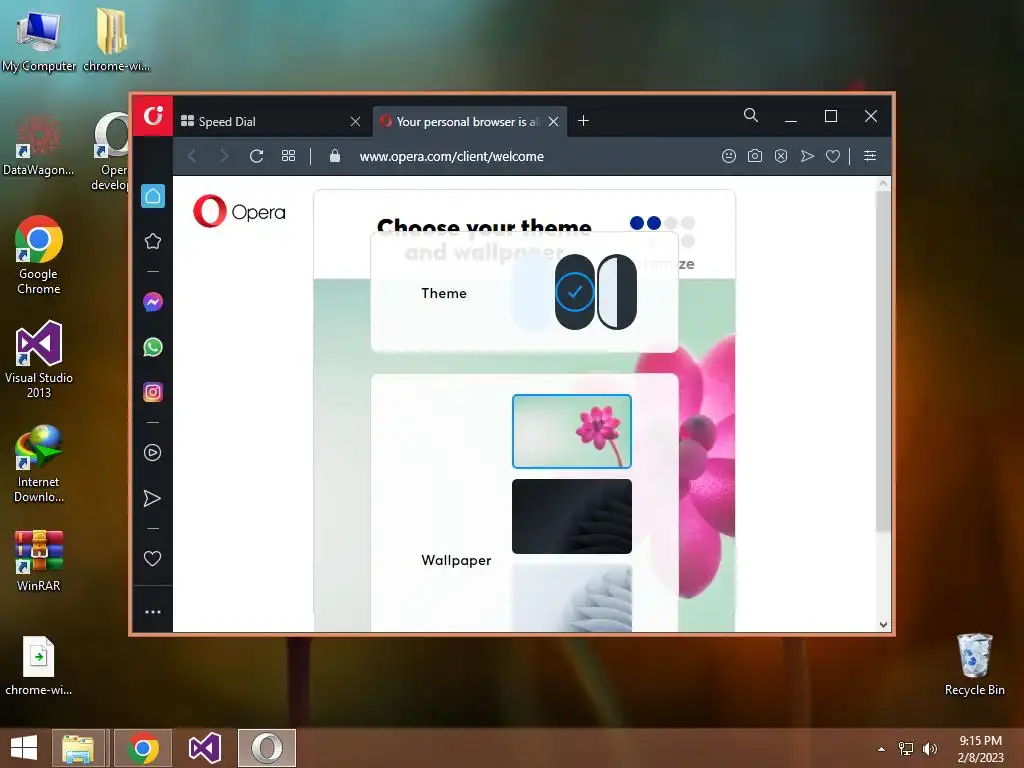
Task: Click scroll down arrow of page scrollbar
Action: 883,624
